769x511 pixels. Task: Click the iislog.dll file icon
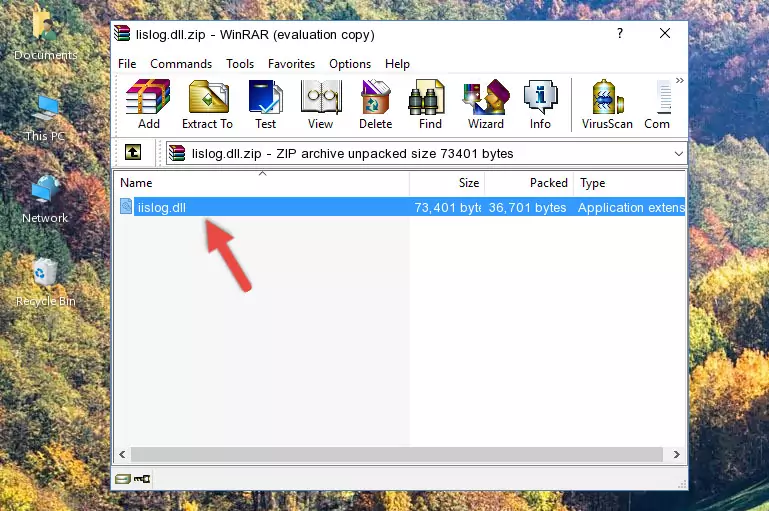[x=126, y=206]
